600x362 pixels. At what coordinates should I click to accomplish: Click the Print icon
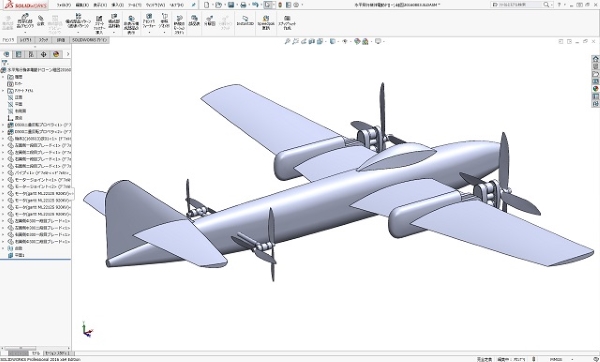tap(243, 5)
